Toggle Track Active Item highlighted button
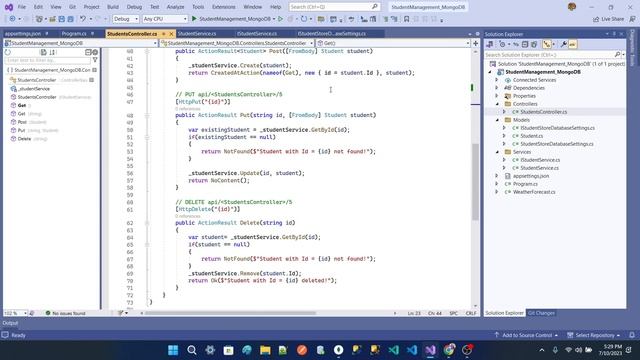Screen dimensions: 640x360 click(x=547, y=44)
